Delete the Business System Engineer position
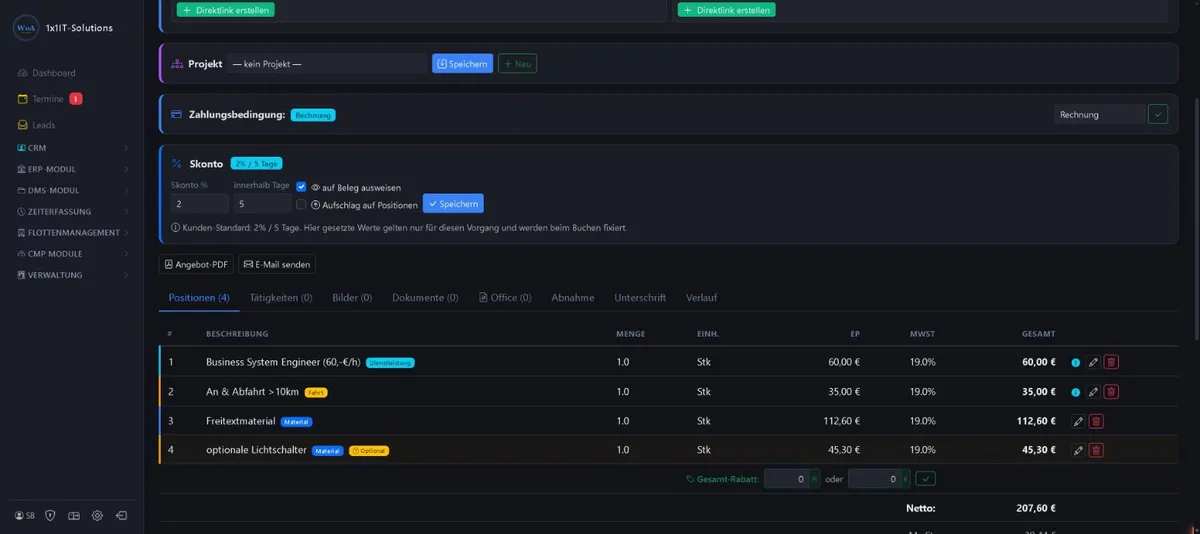The width and height of the screenshot is (1200, 534). pyautogui.click(x=1111, y=363)
